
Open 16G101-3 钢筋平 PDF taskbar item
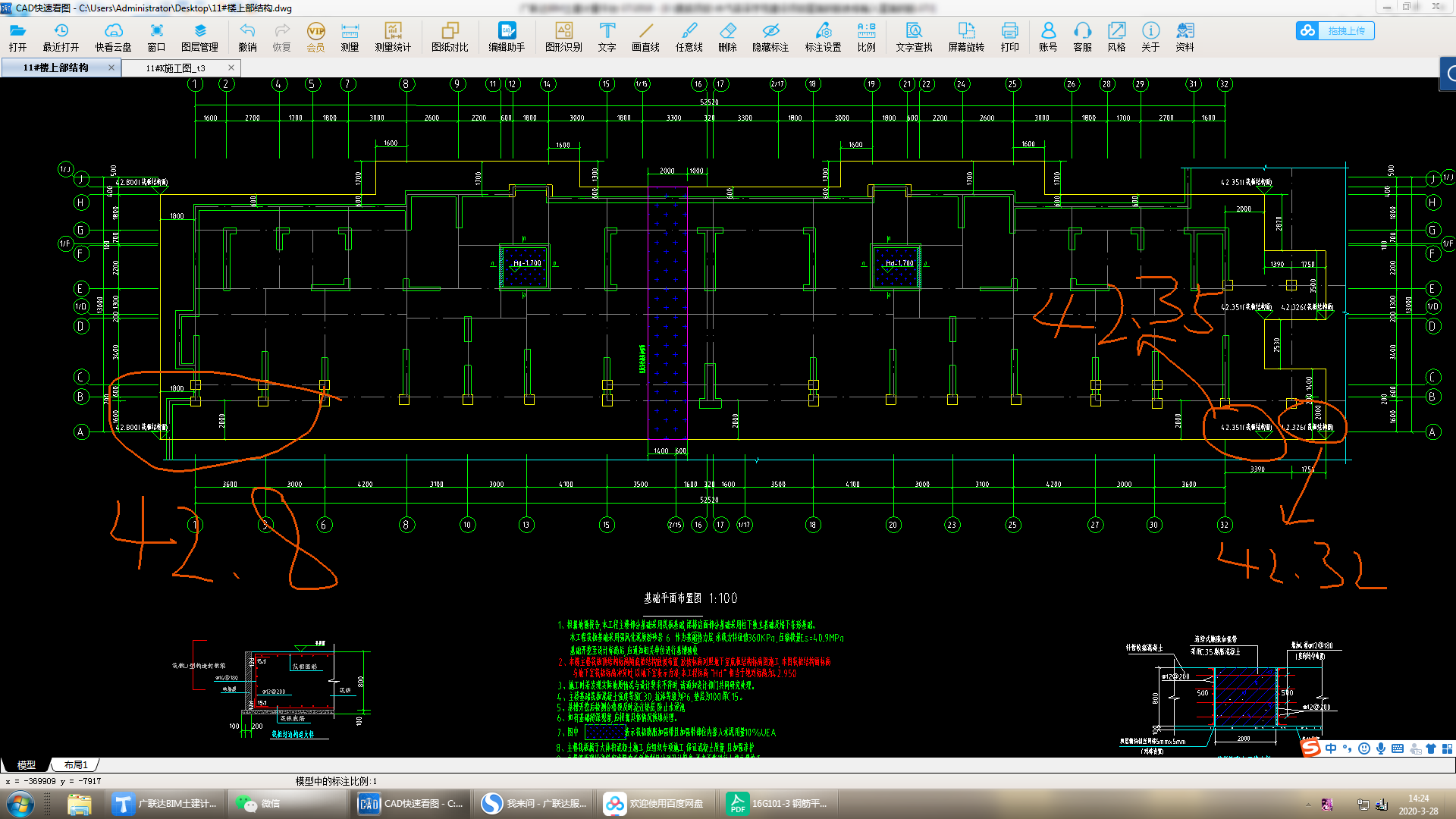[x=777, y=803]
